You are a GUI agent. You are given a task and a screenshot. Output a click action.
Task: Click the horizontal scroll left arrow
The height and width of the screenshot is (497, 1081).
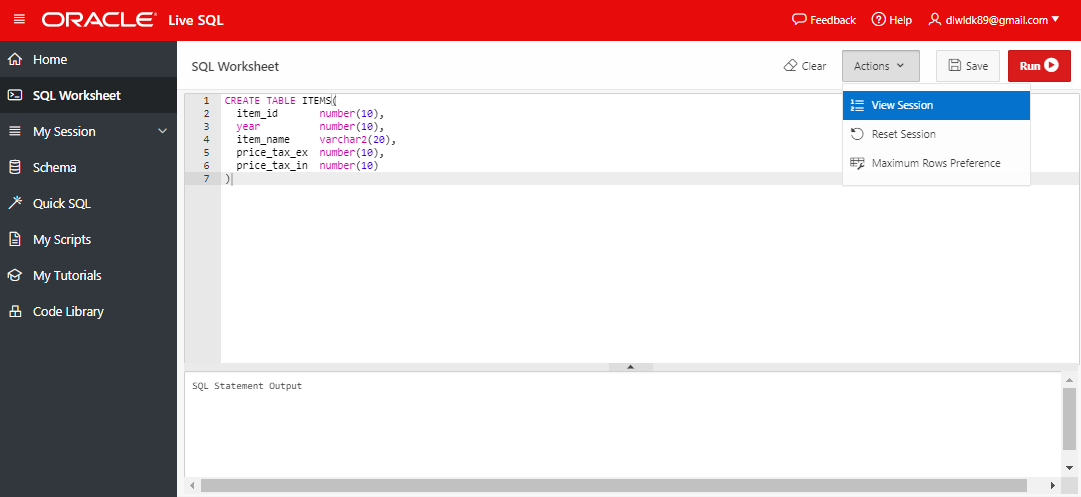click(x=192, y=485)
